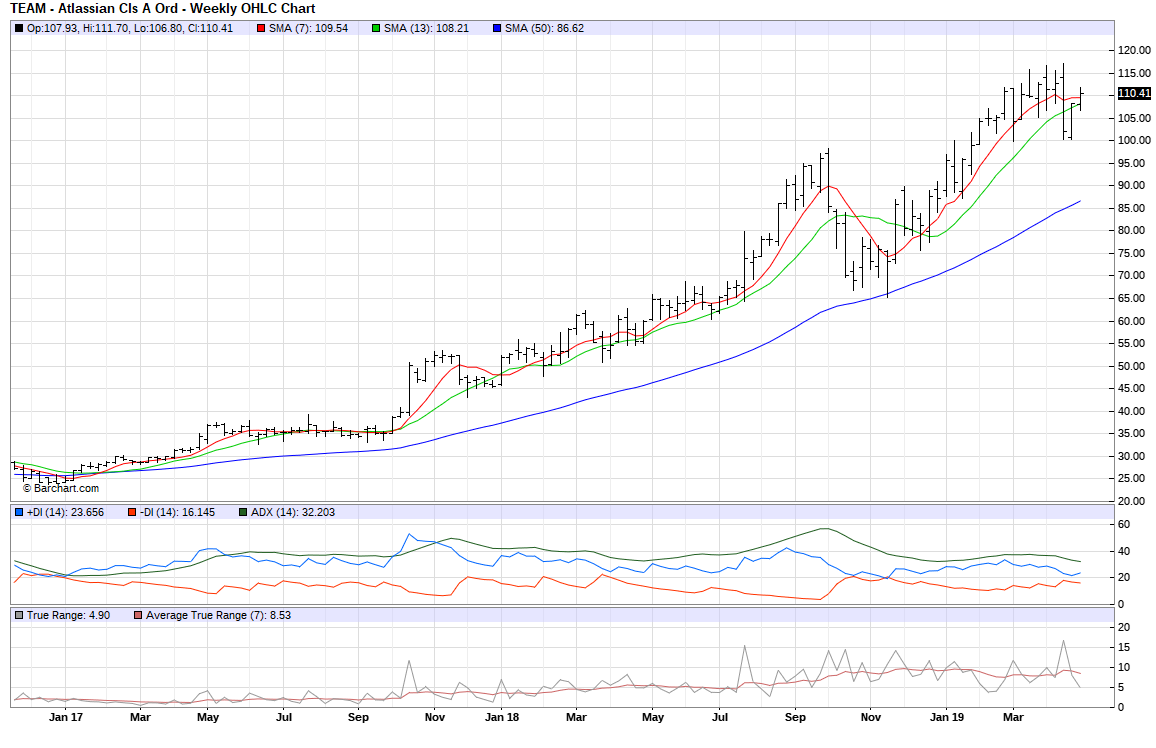This screenshot has width=1156, height=748.
Task: Click the green SMA (13) legend marker
Action: pyautogui.click(x=376, y=28)
